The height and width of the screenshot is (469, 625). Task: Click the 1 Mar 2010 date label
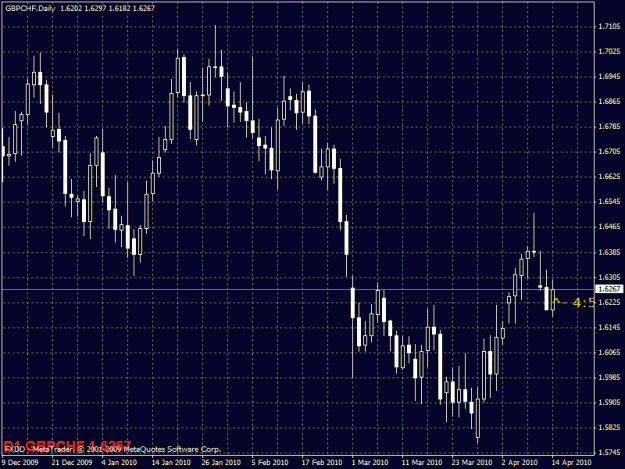(370, 462)
